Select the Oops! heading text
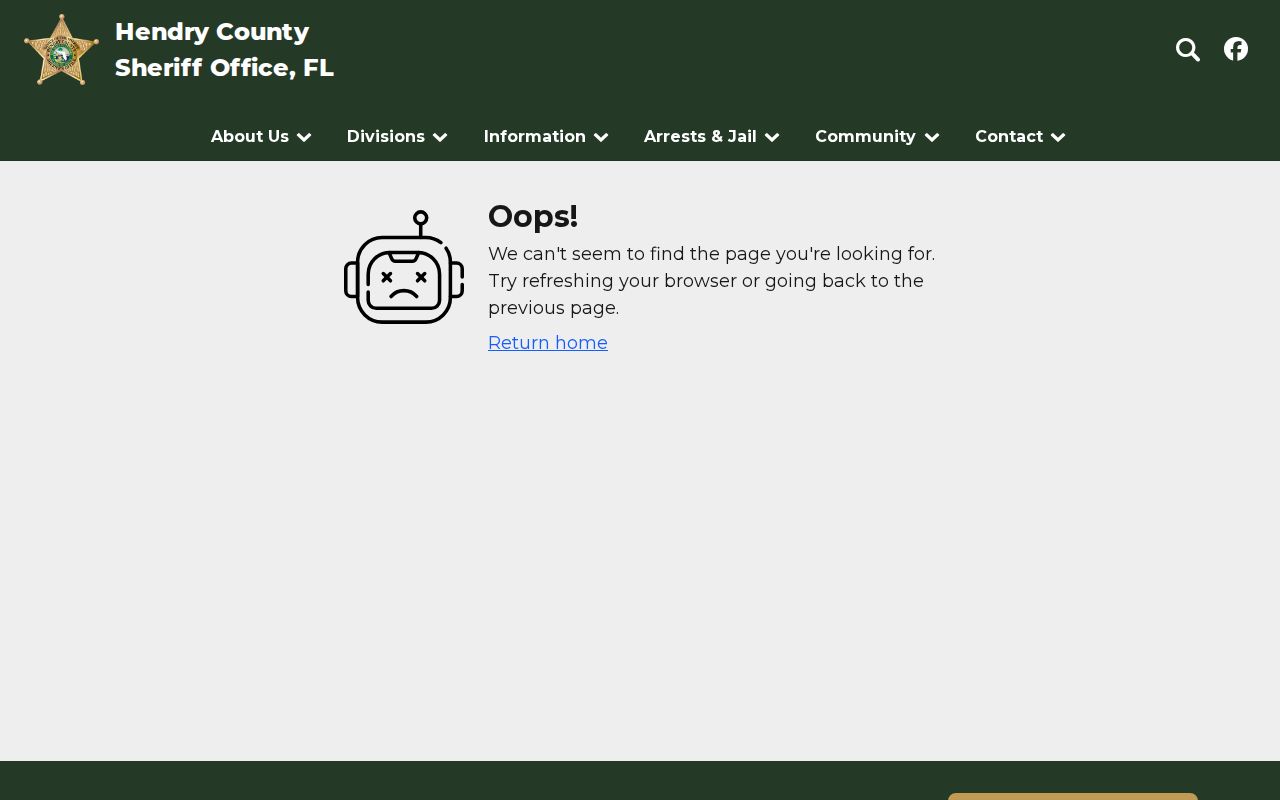Image resolution: width=1280 pixels, height=800 pixels. click(x=533, y=216)
